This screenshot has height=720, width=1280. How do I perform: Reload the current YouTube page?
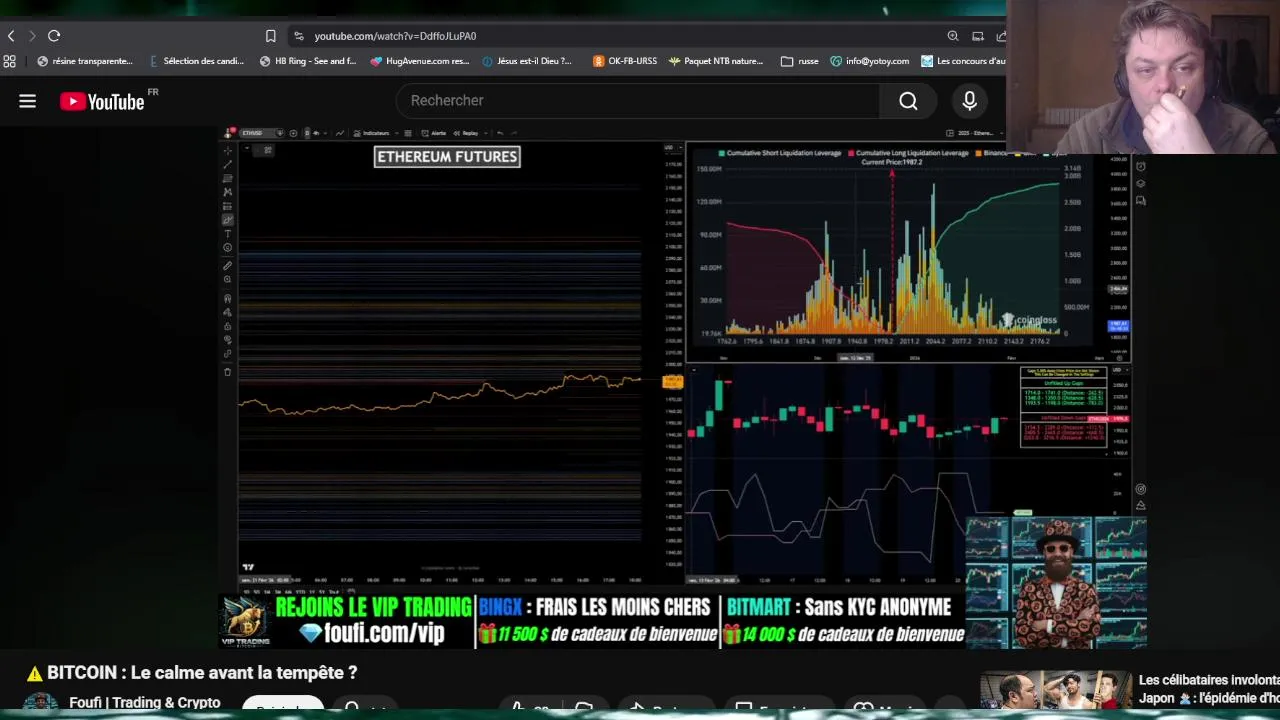(54, 36)
